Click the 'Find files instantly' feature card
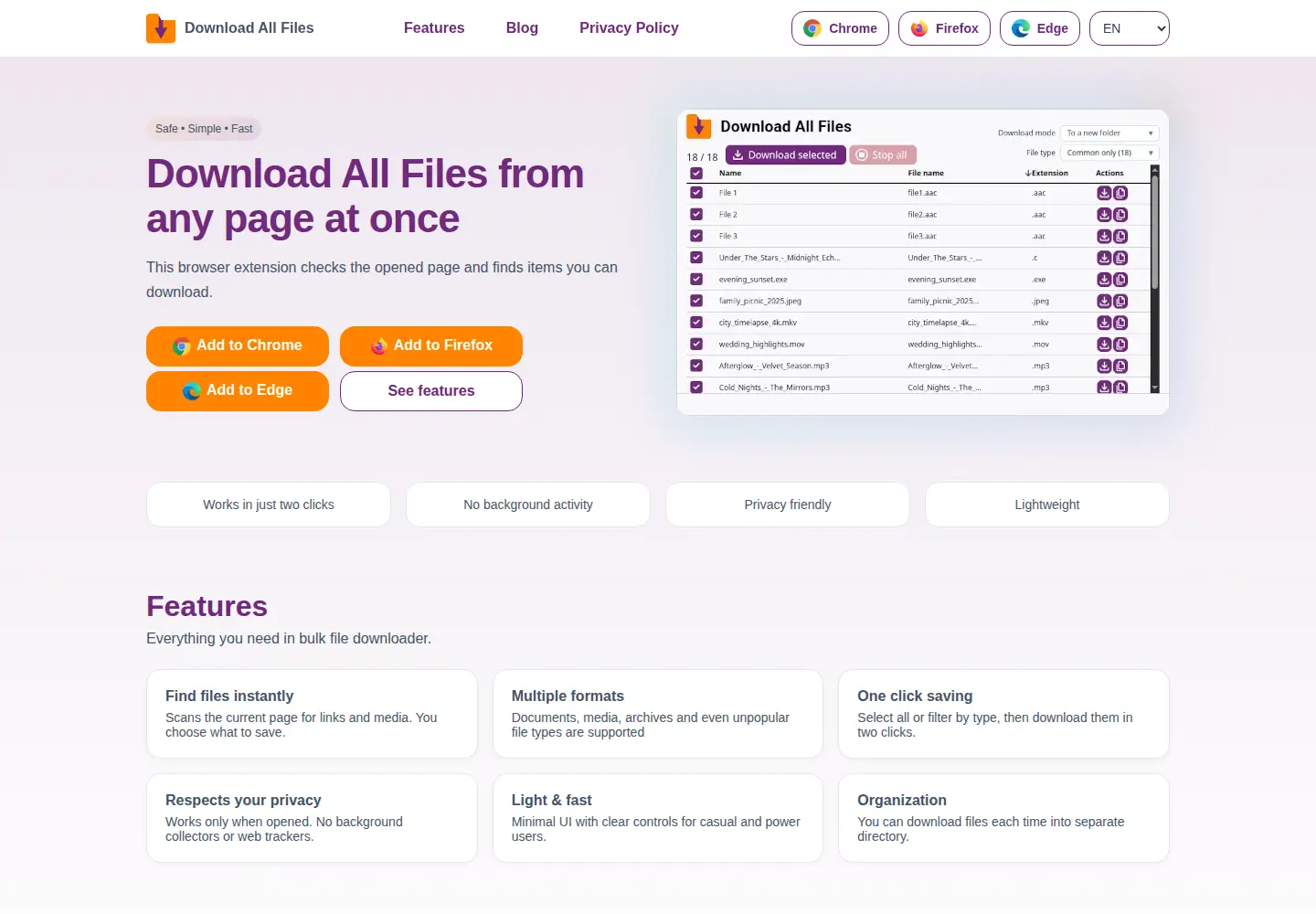This screenshot has width=1316, height=914. click(x=312, y=714)
